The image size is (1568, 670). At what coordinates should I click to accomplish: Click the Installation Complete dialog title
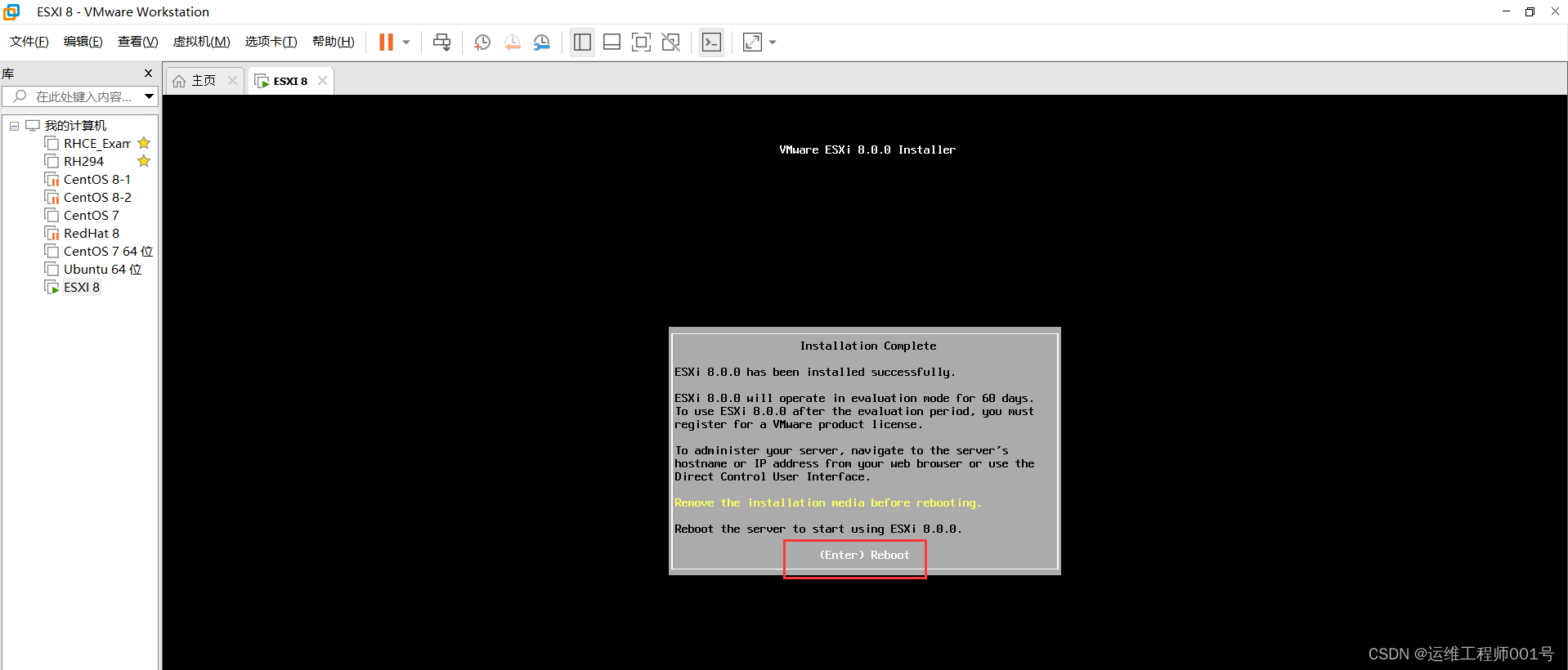868,346
